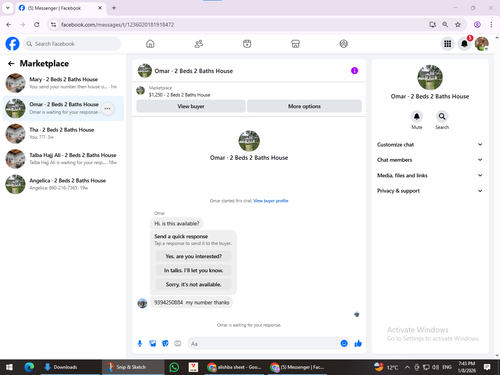Mute this conversation with the bell
The width and height of the screenshot is (500, 375).
coord(417,116)
